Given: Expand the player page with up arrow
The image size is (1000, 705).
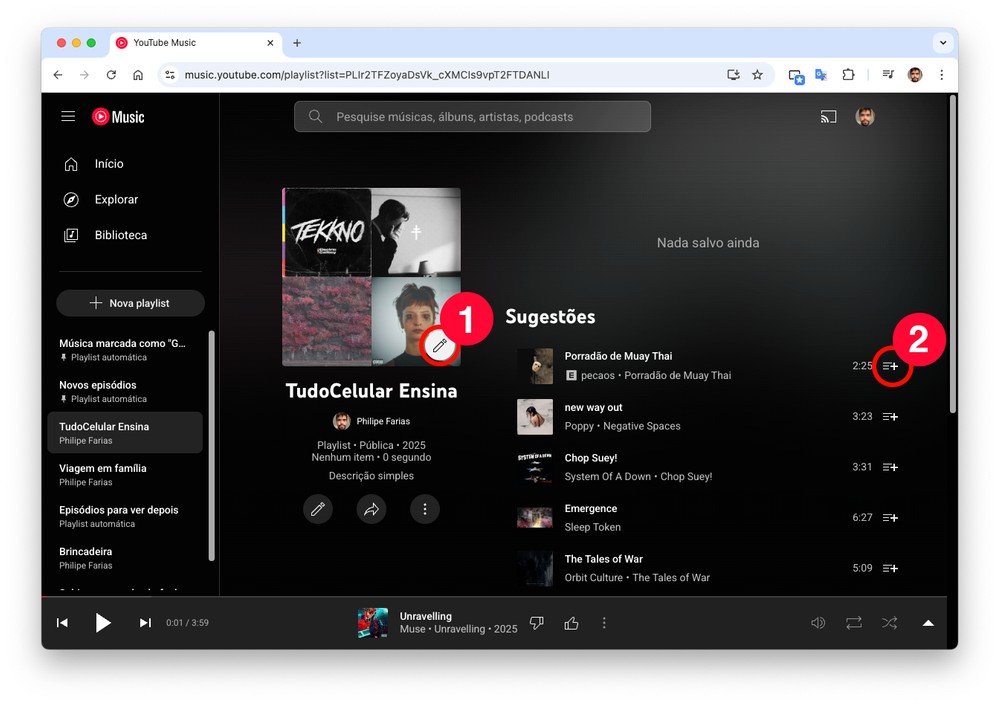Looking at the screenshot, I should (928, 623).
